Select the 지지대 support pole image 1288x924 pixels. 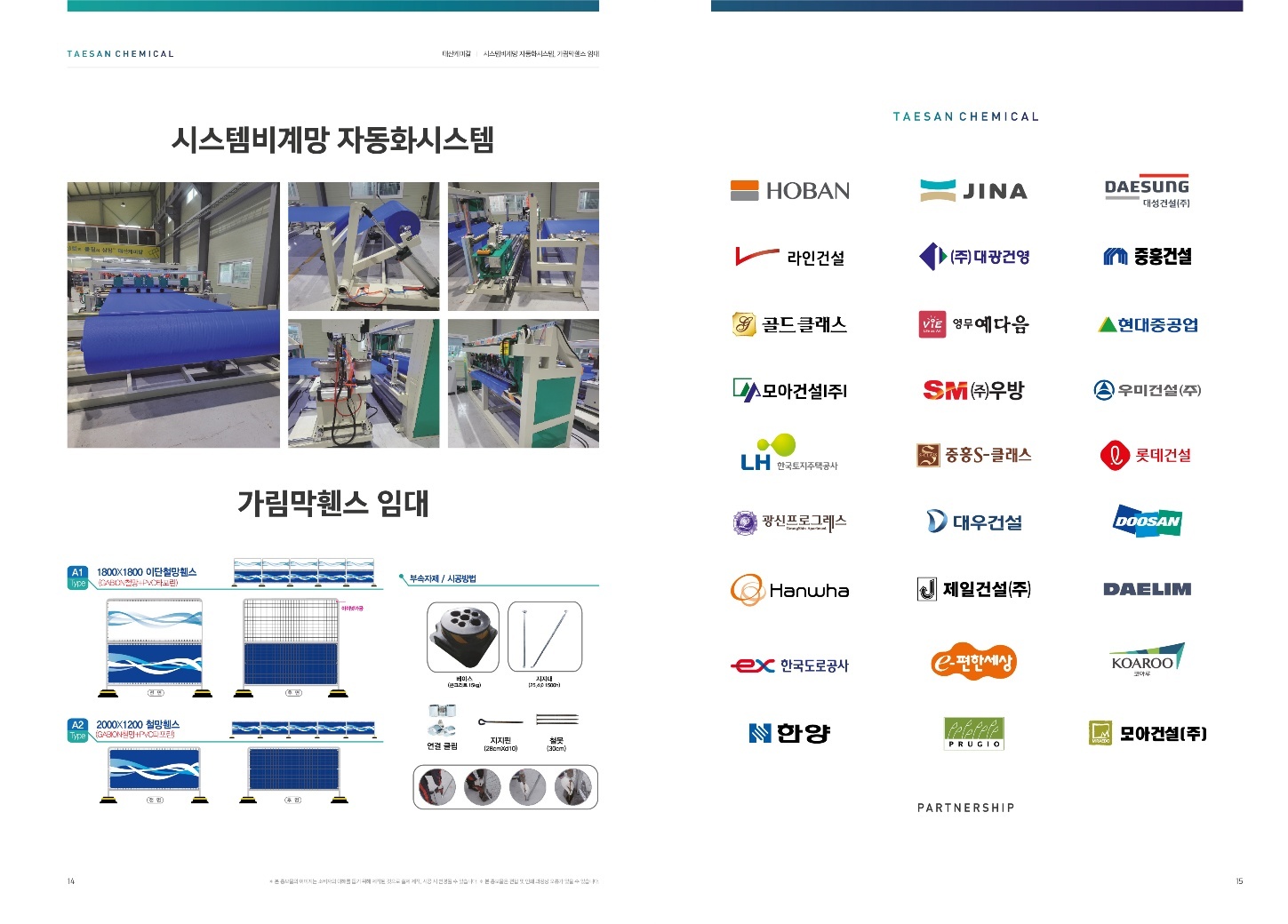(545, 637)
